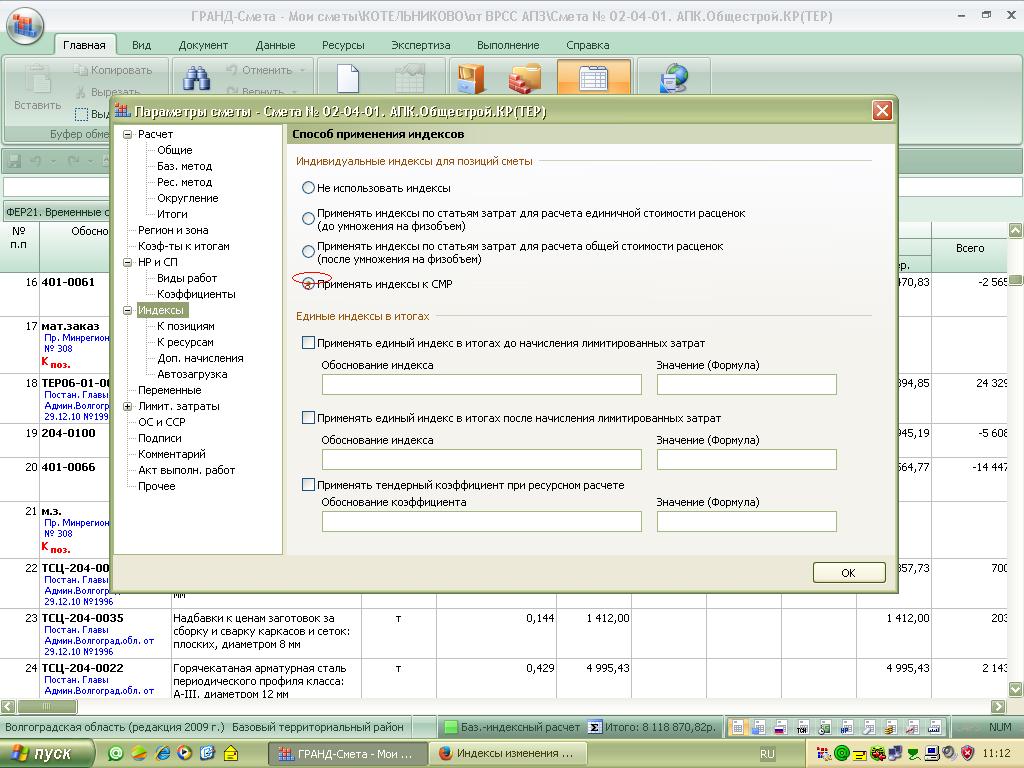Open the Справка ribbon tab

coord(588,45)
